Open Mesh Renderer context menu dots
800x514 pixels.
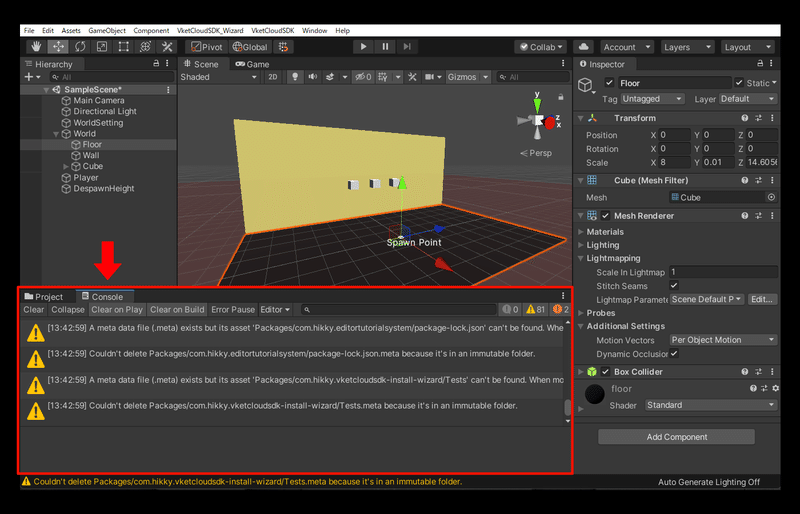coord(772,216)
